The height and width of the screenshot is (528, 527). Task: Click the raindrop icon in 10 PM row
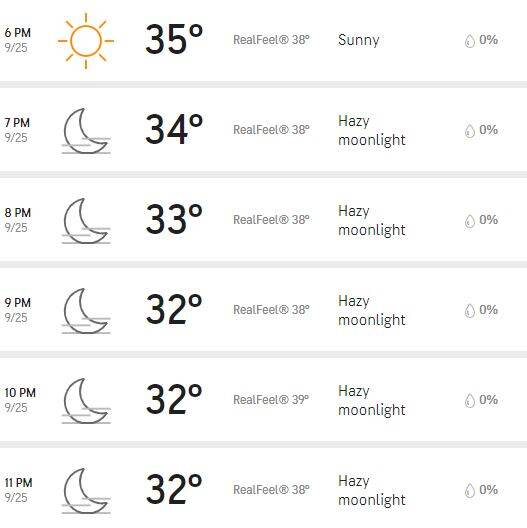(x=470, y=400)
